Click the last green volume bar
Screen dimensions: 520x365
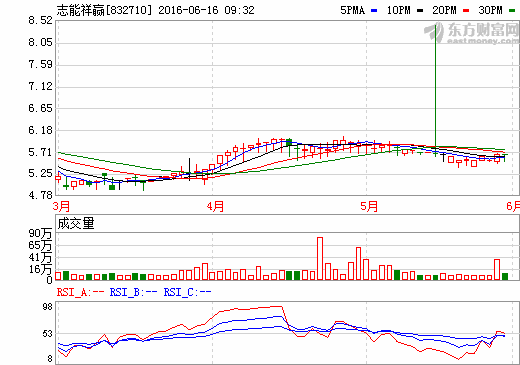tap(505, 276)
